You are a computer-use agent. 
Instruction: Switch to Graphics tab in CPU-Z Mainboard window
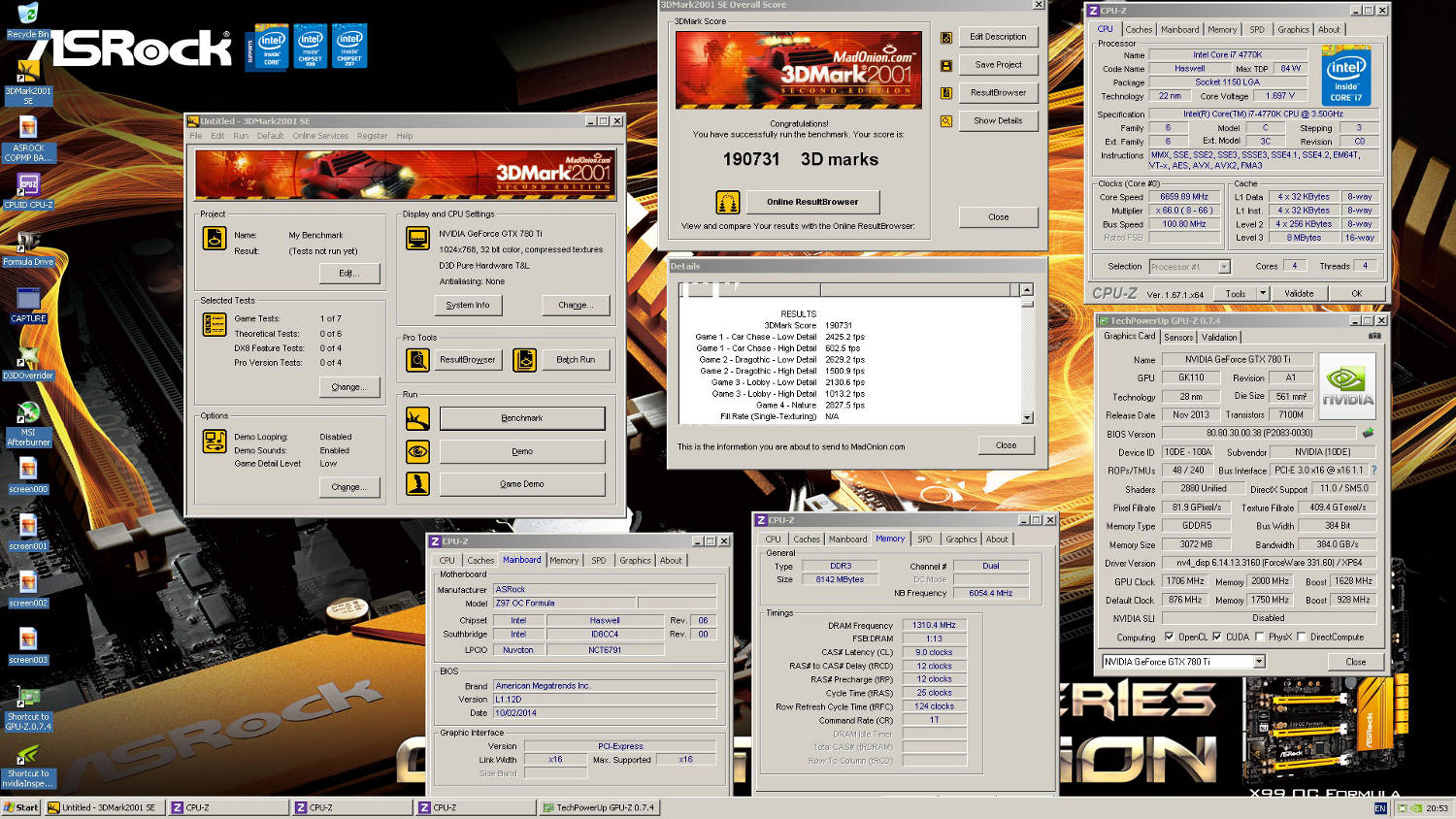coord(635,560)
